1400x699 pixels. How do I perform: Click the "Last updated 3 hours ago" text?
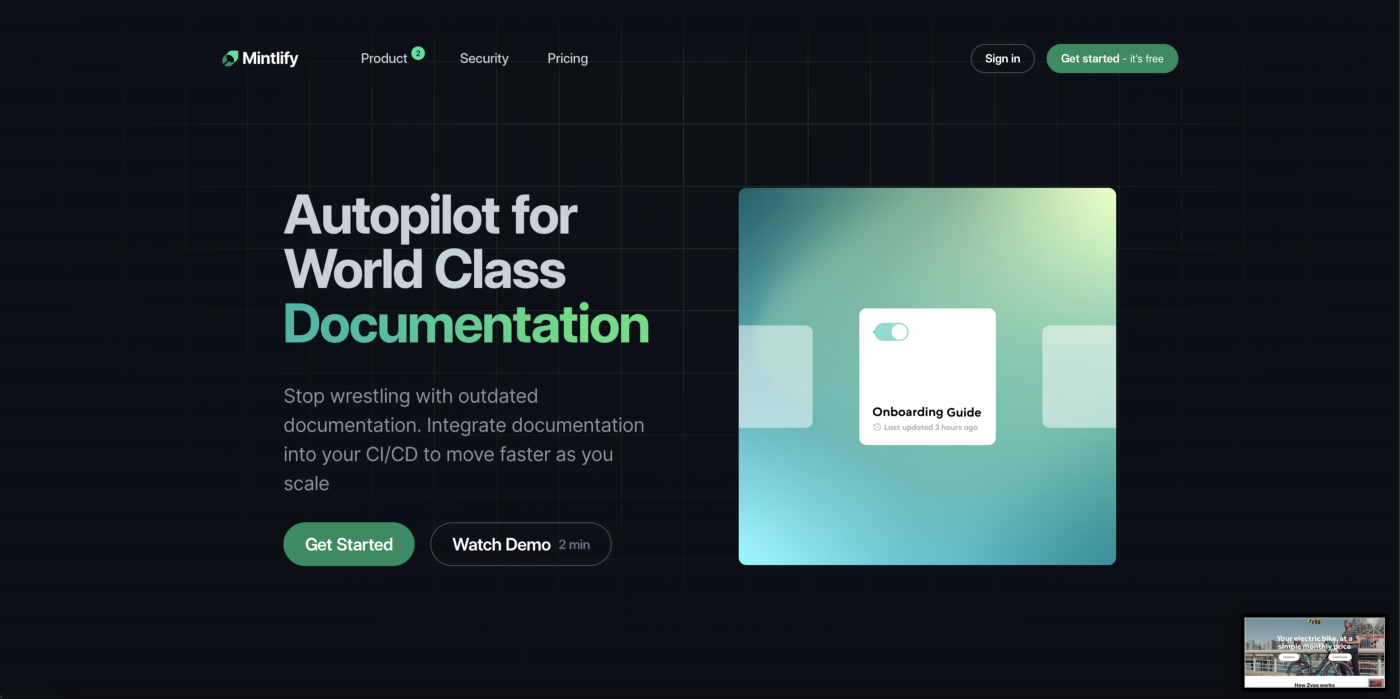pyautogui.click(x=931, y=427)
